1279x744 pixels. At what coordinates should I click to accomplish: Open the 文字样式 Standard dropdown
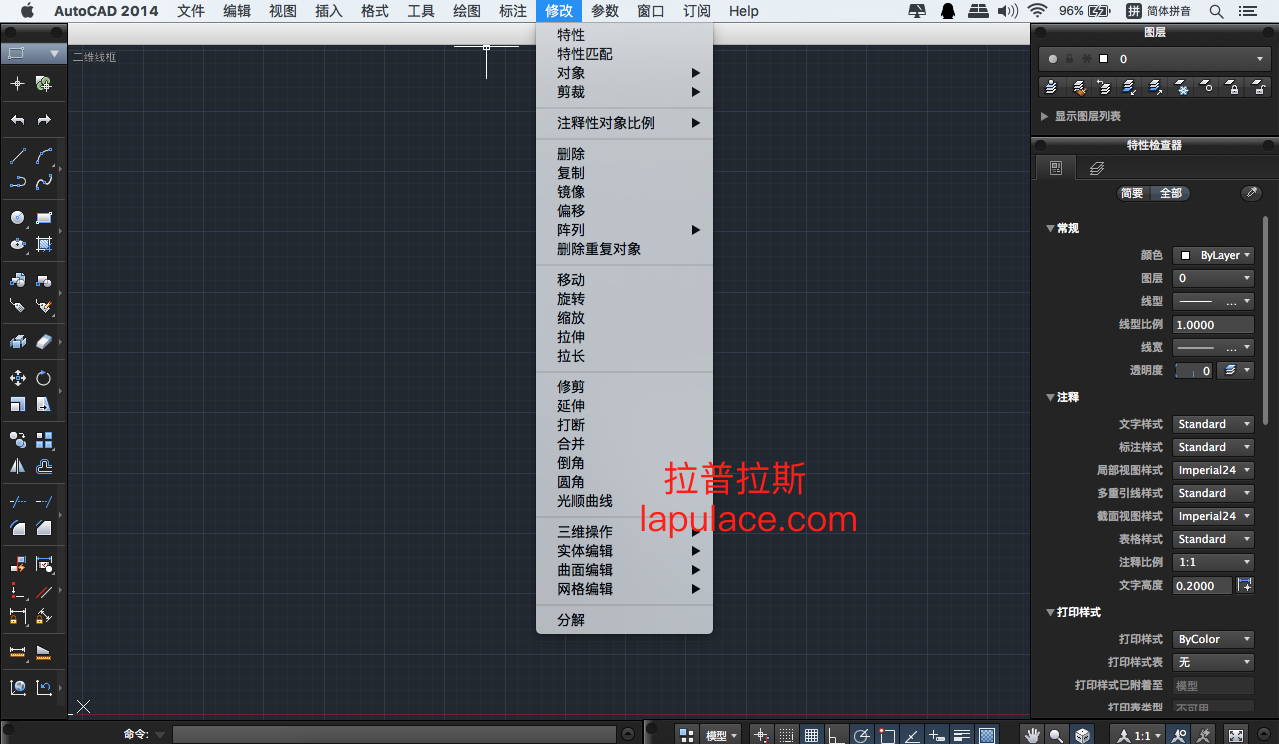click(1212, 423)
